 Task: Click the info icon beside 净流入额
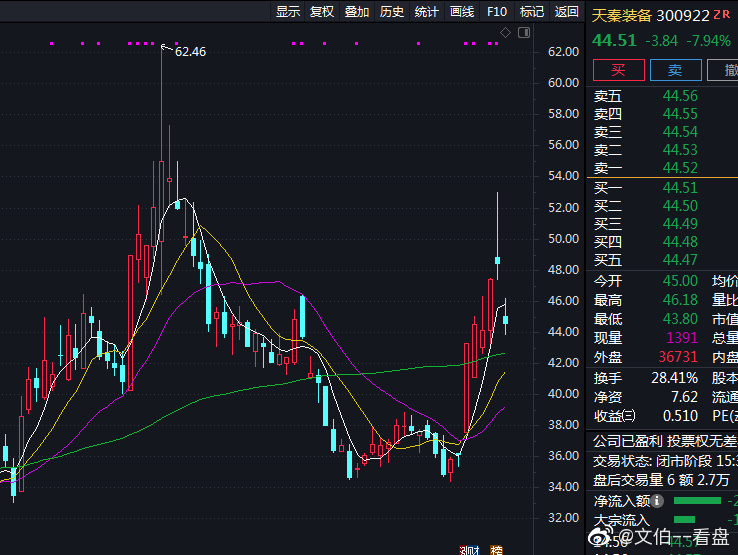pos(658,500)
